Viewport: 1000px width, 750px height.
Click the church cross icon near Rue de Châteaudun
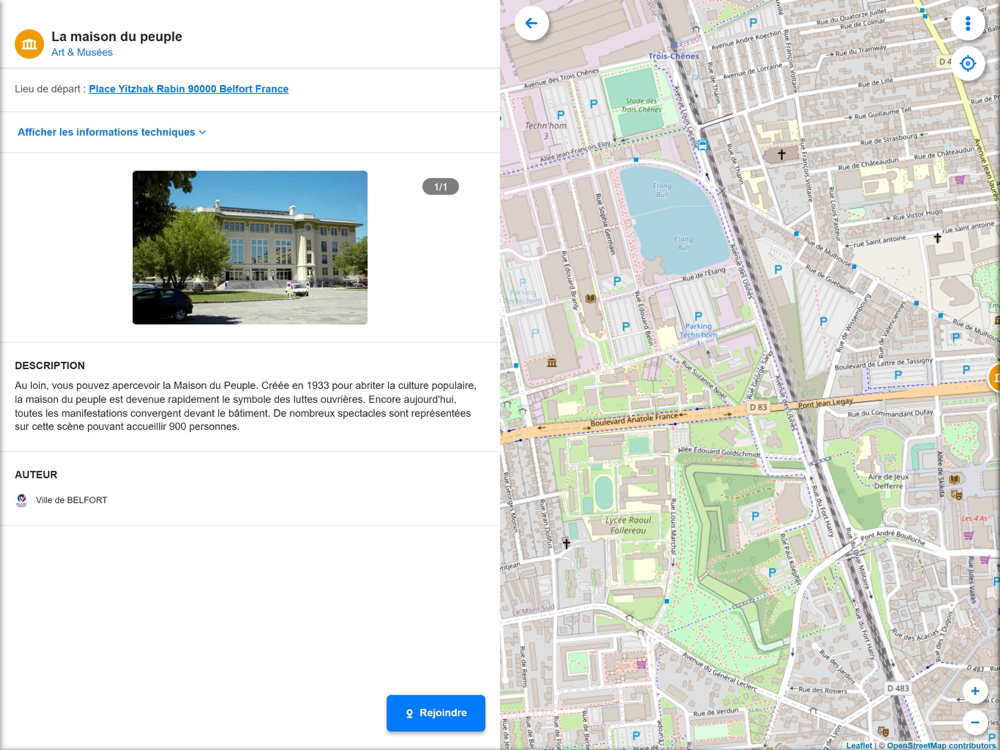[781, 154]
